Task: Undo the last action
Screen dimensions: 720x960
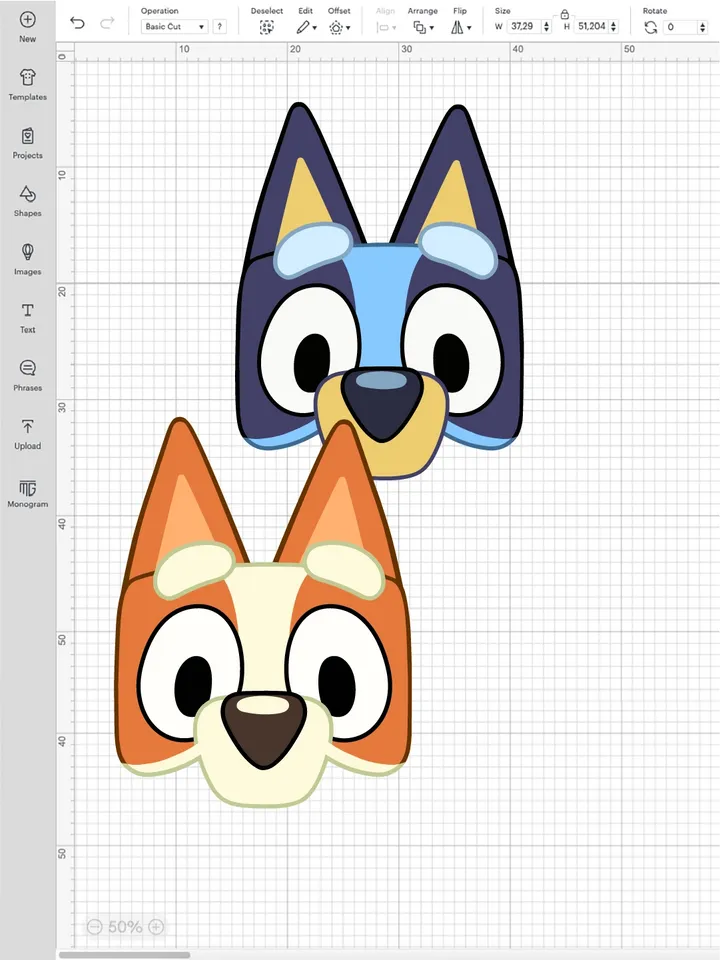Action: (x=78, y=22)
